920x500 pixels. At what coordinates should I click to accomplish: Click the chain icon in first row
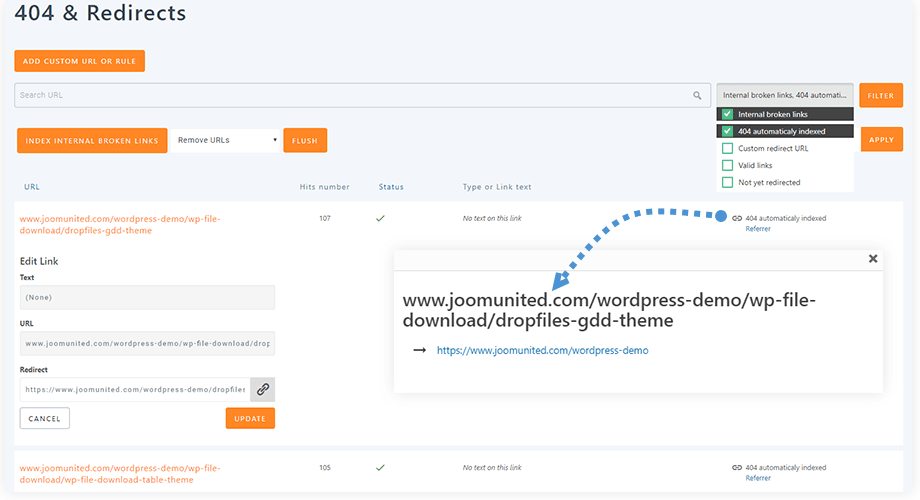tap(737, 218)
